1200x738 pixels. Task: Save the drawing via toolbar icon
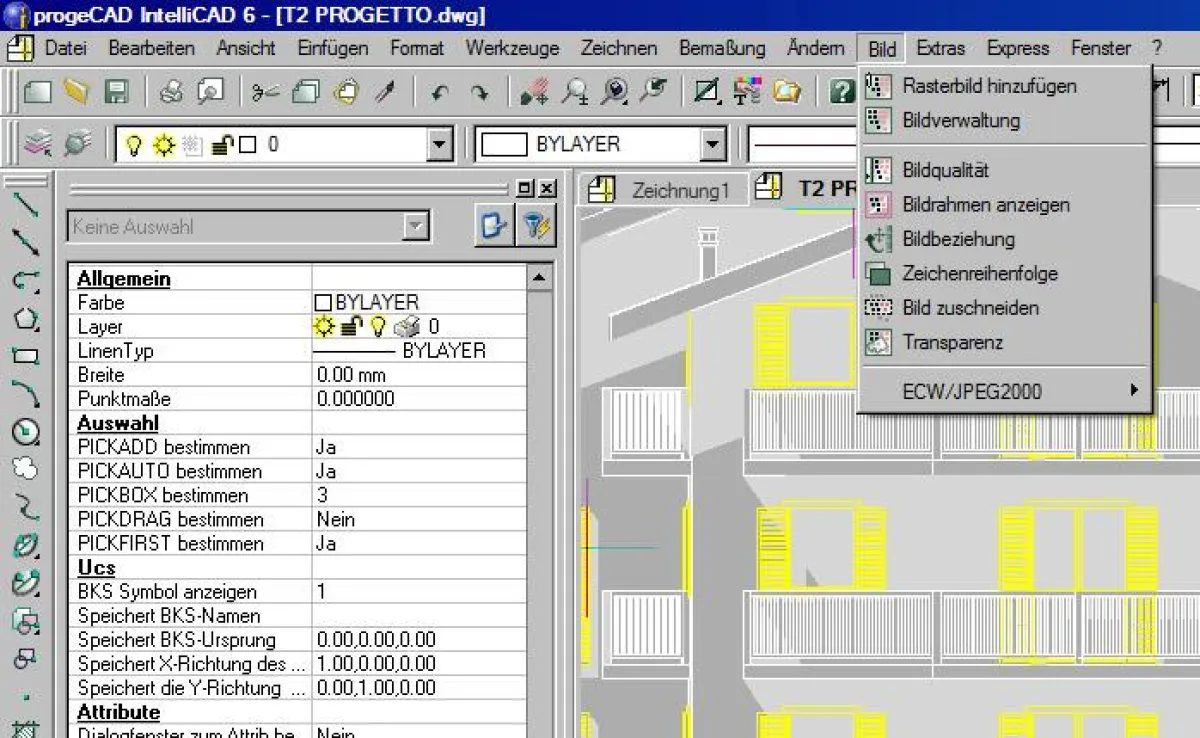(x=117, y=91)
